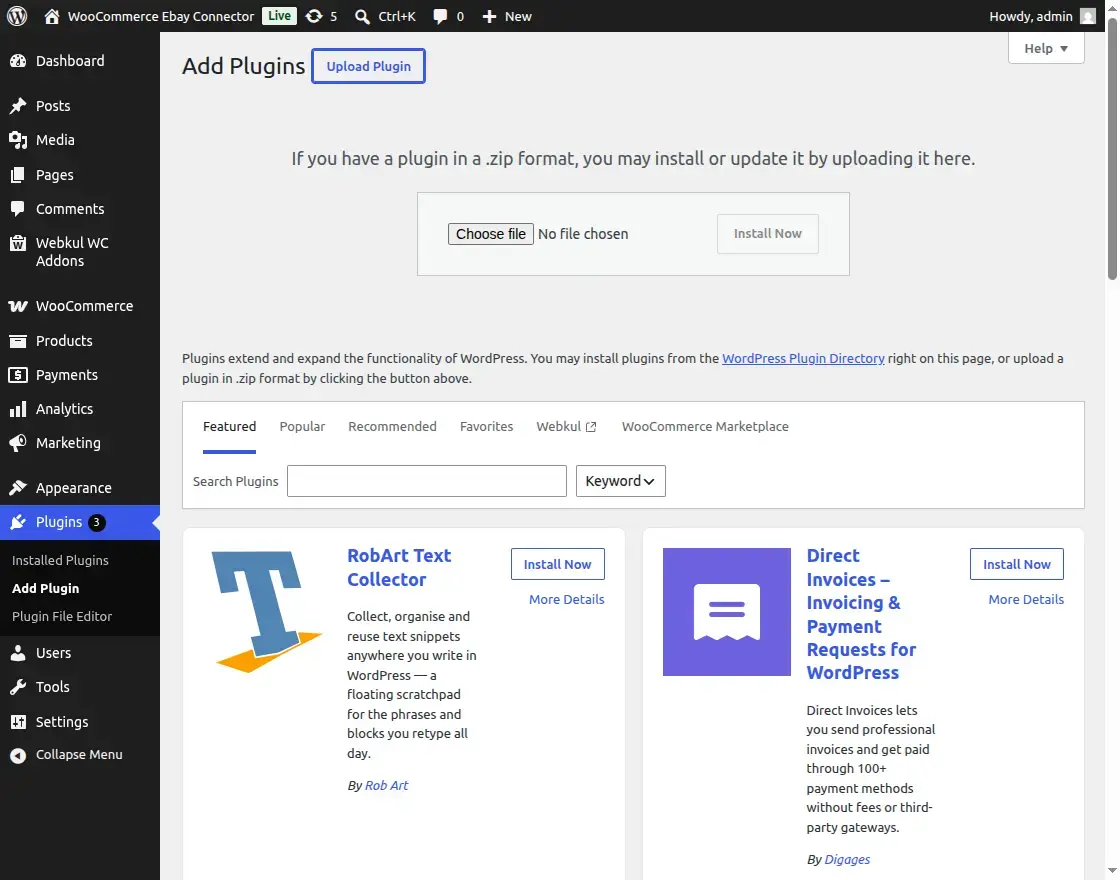Click the home icon in admin bar

tap(51, 16)
